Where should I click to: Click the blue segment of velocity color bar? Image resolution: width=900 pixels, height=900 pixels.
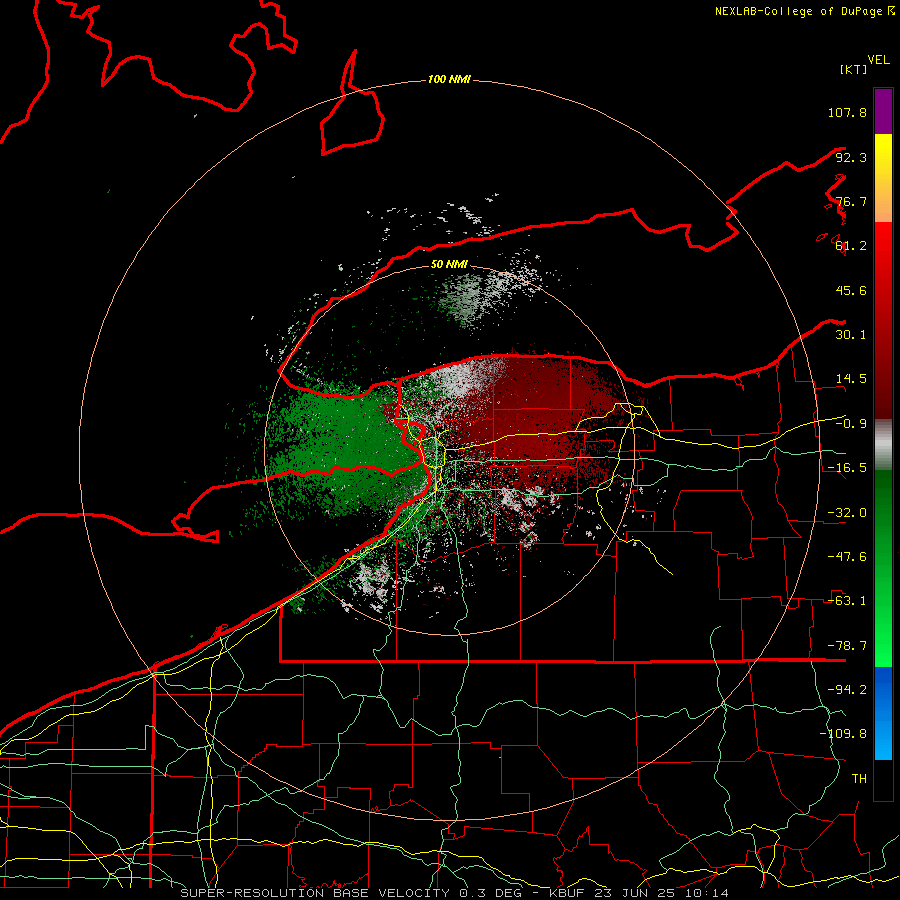(883, 713)
